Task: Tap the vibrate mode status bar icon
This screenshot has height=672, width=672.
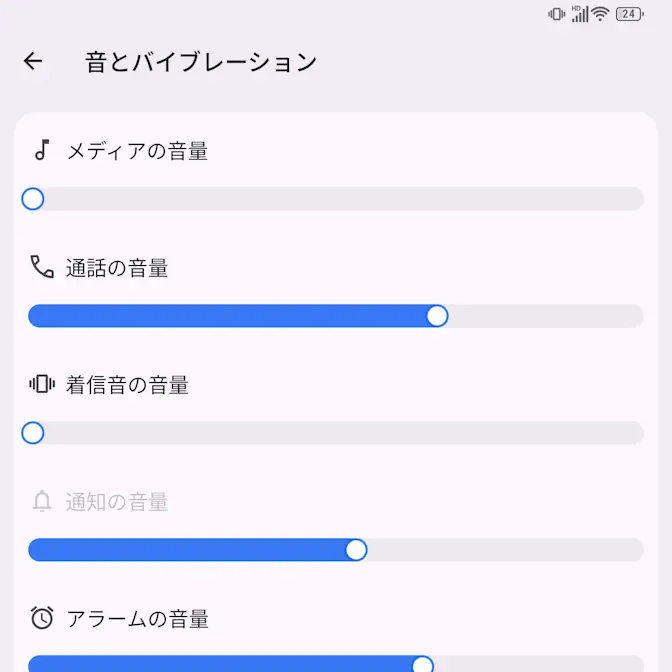Action: point(557,14)
